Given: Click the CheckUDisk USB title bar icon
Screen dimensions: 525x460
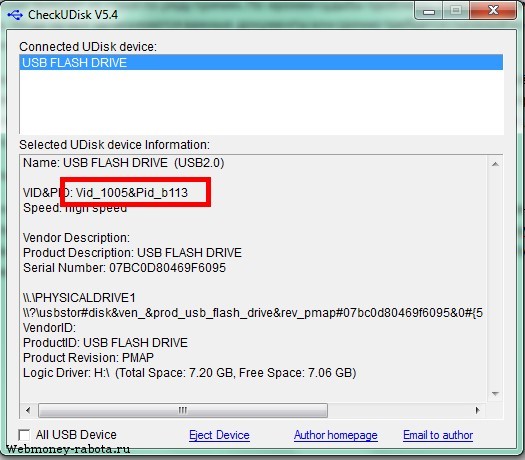Looking at the screenshot, I should tap(15, 15).
